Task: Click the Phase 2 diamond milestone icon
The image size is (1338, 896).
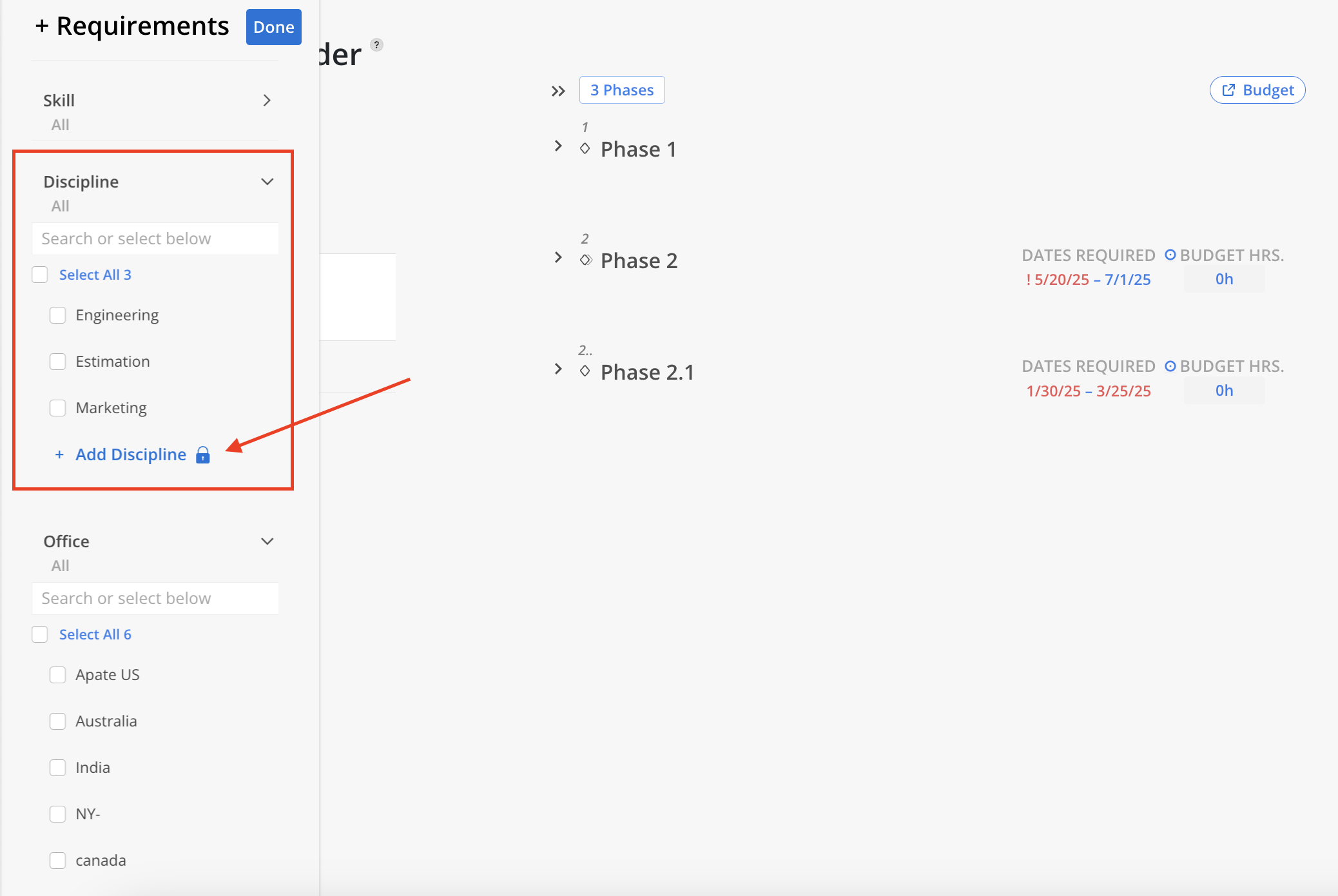Action: 585,260
